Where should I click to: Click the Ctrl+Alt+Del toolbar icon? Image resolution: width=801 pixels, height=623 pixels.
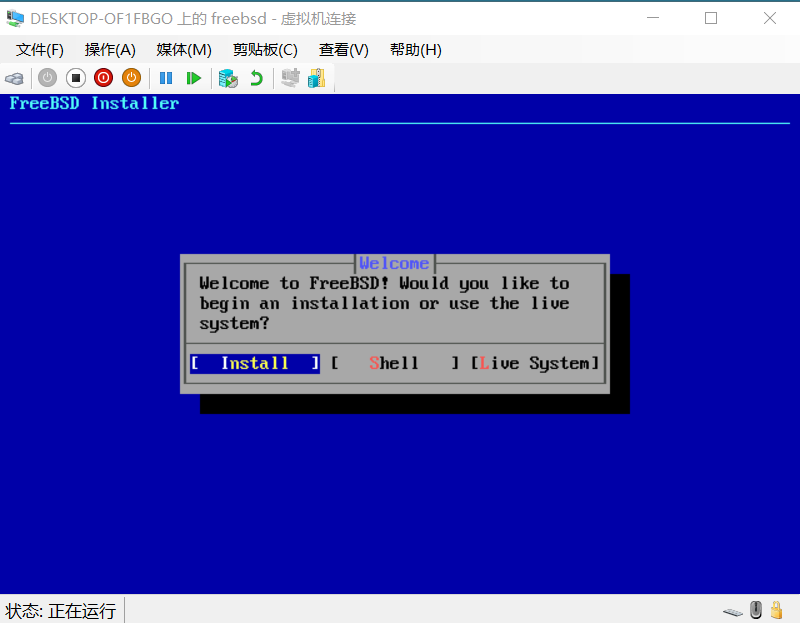[x=14, y=79]
